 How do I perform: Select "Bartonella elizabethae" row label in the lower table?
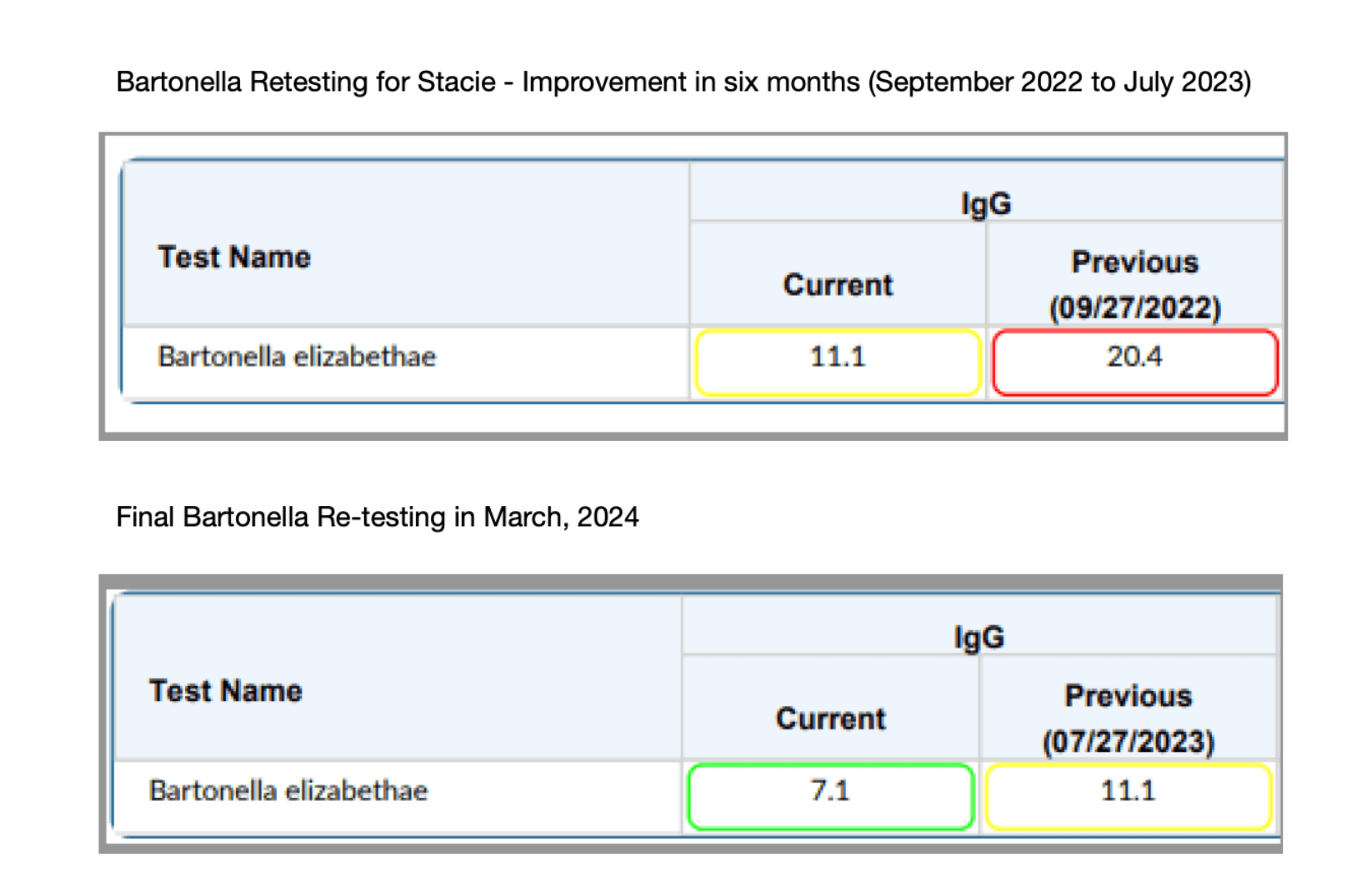pyautogui.click(x=288, y=790)
